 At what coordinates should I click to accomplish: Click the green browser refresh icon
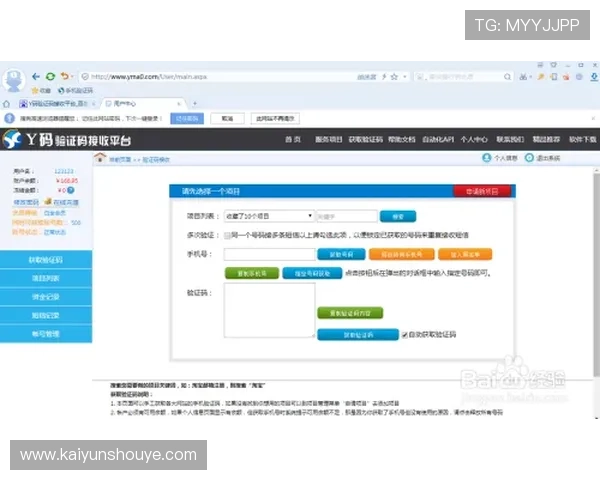pyautogui.click(x=50, y=76)
